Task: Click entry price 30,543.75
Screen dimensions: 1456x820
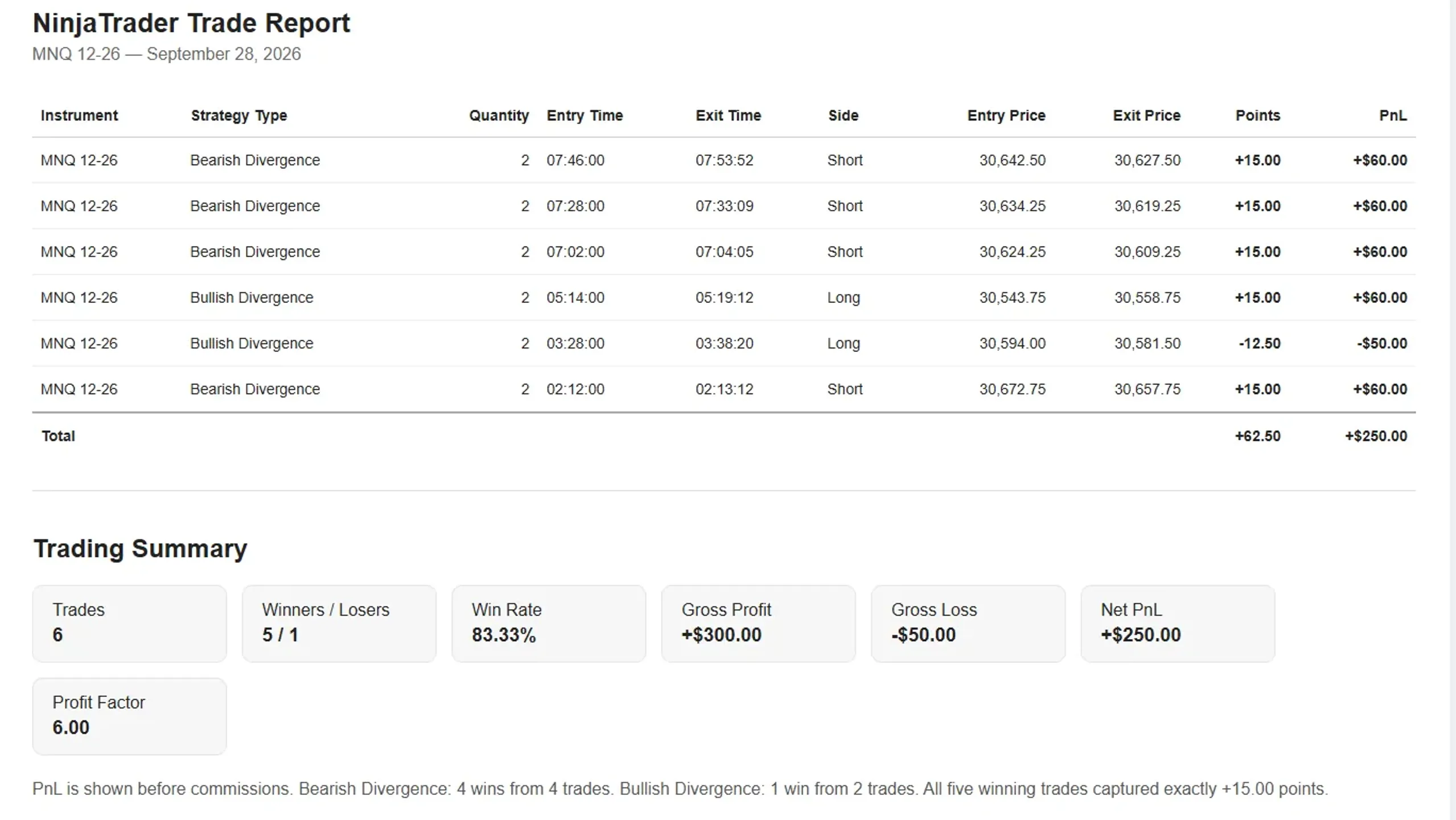Action: click(x=1012, y=298)
